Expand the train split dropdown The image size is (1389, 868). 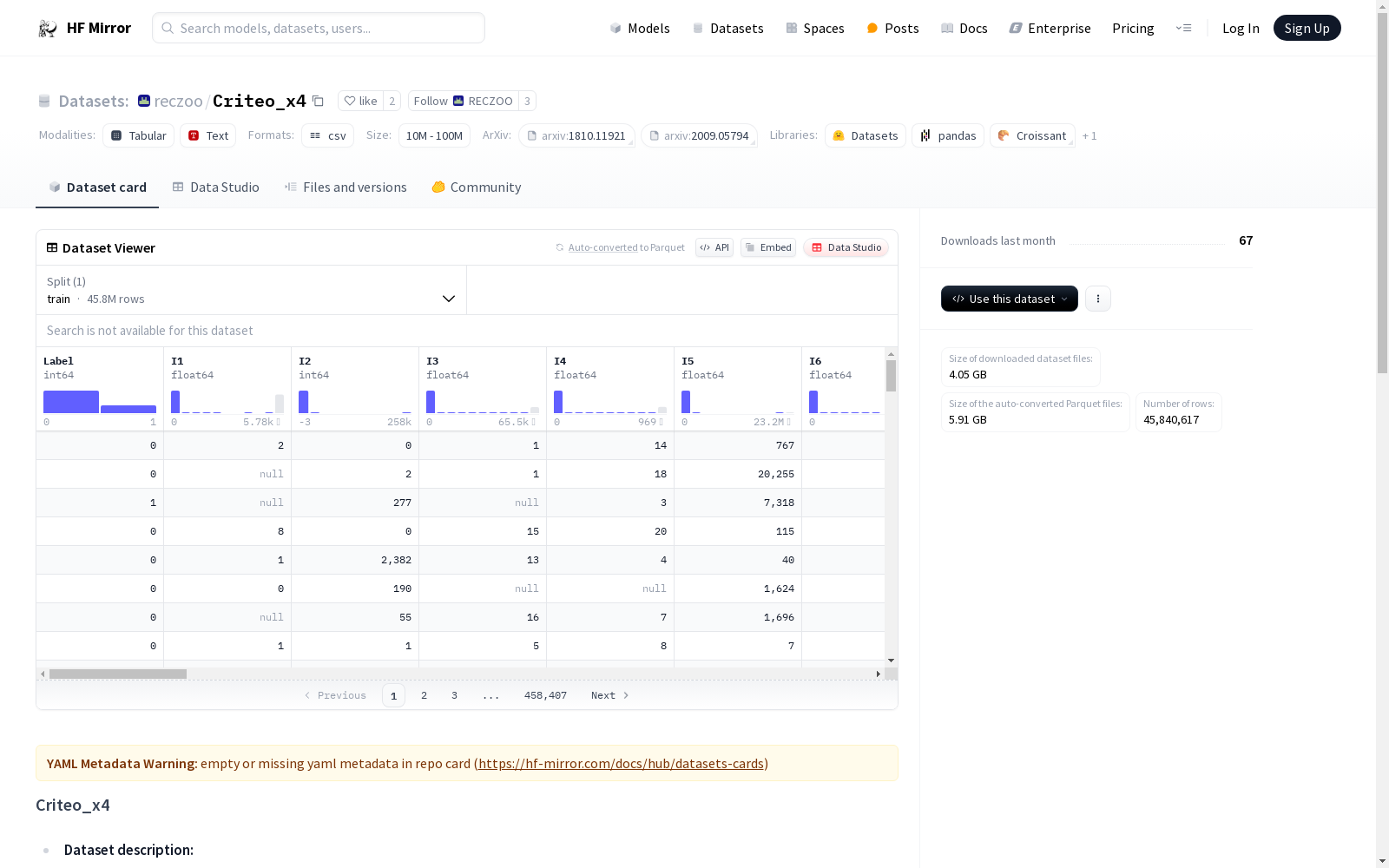coord(252,290)
